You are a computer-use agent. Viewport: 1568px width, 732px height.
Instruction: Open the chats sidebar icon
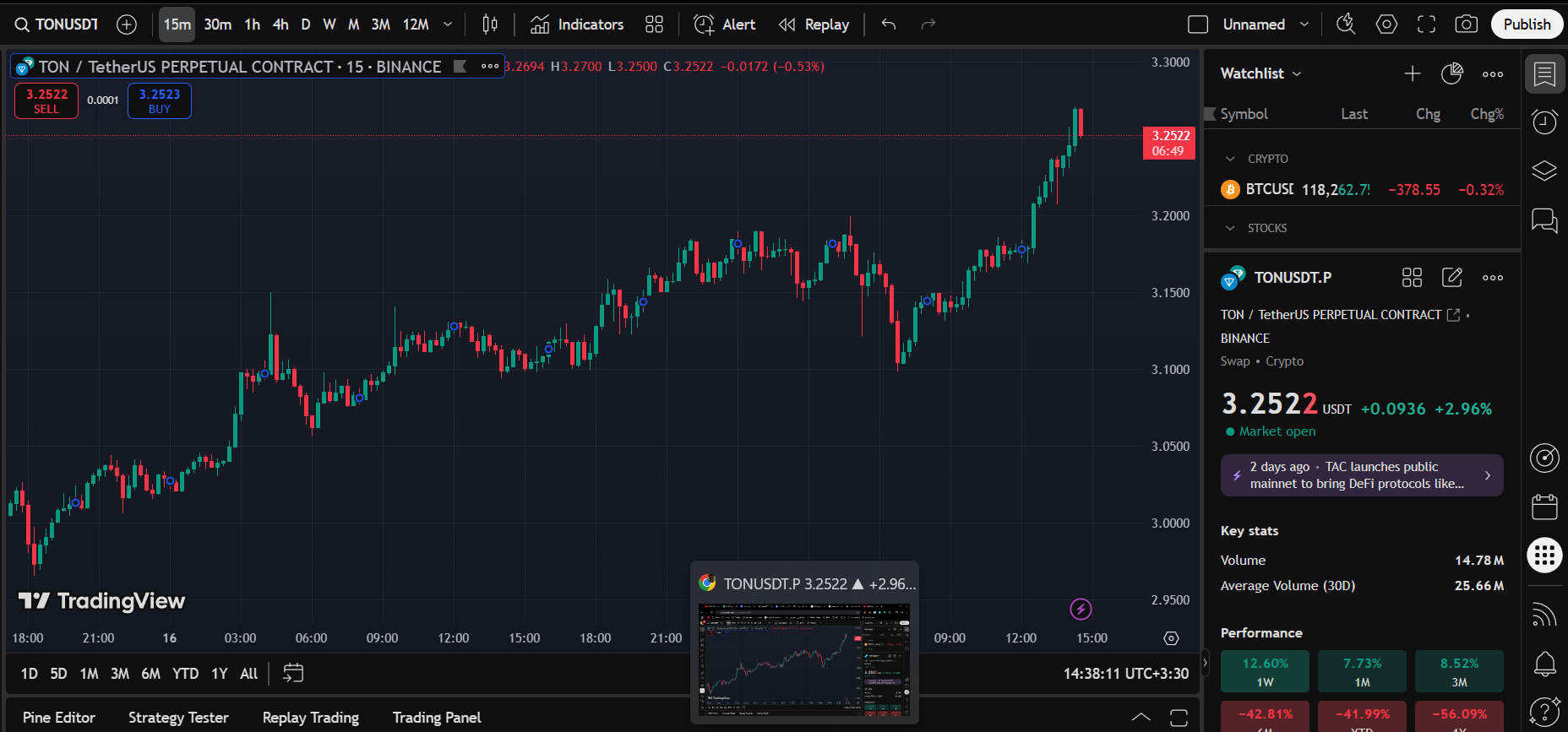tap(1544, 221)
